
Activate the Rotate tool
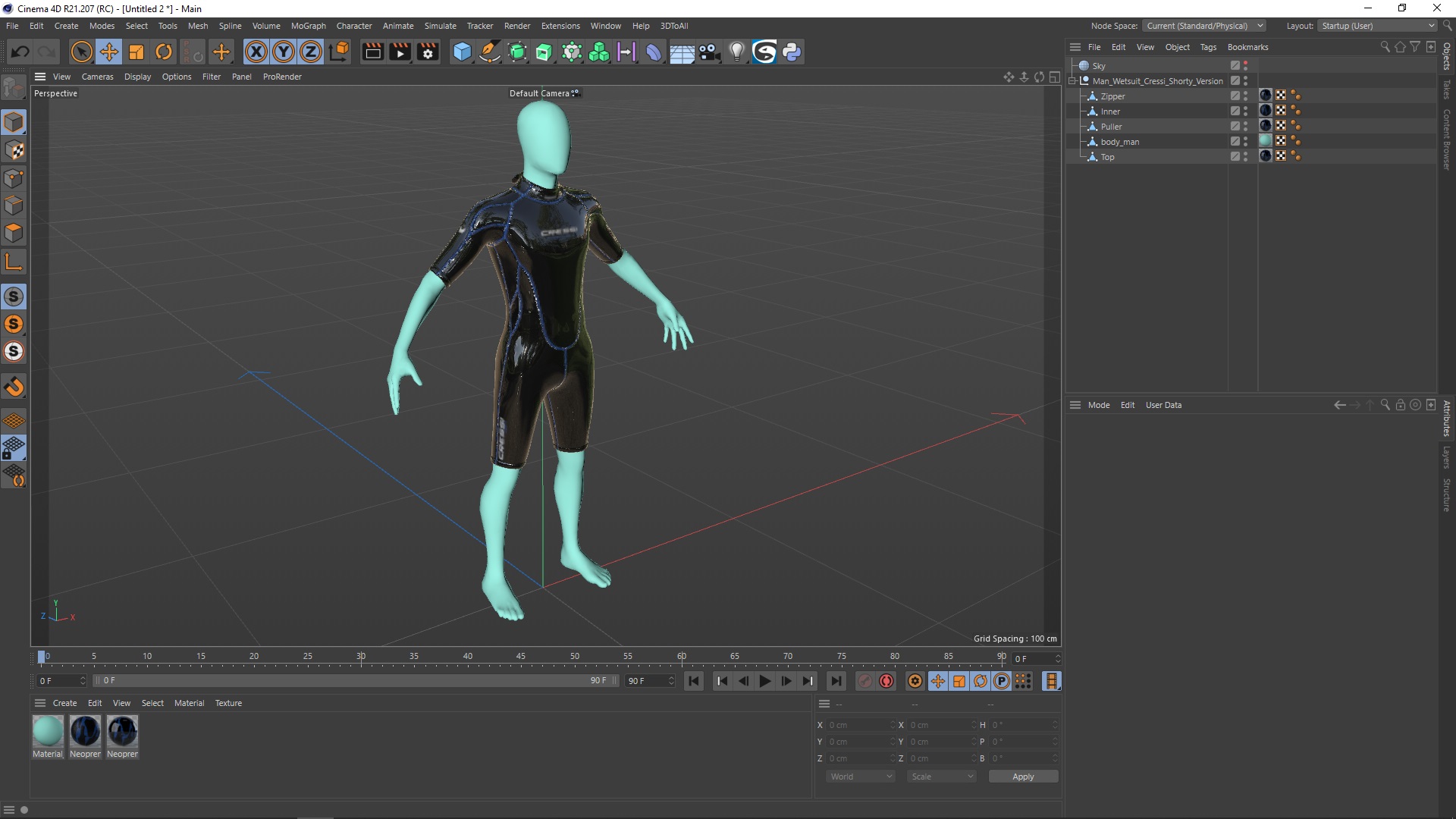[x=164, y=52]
